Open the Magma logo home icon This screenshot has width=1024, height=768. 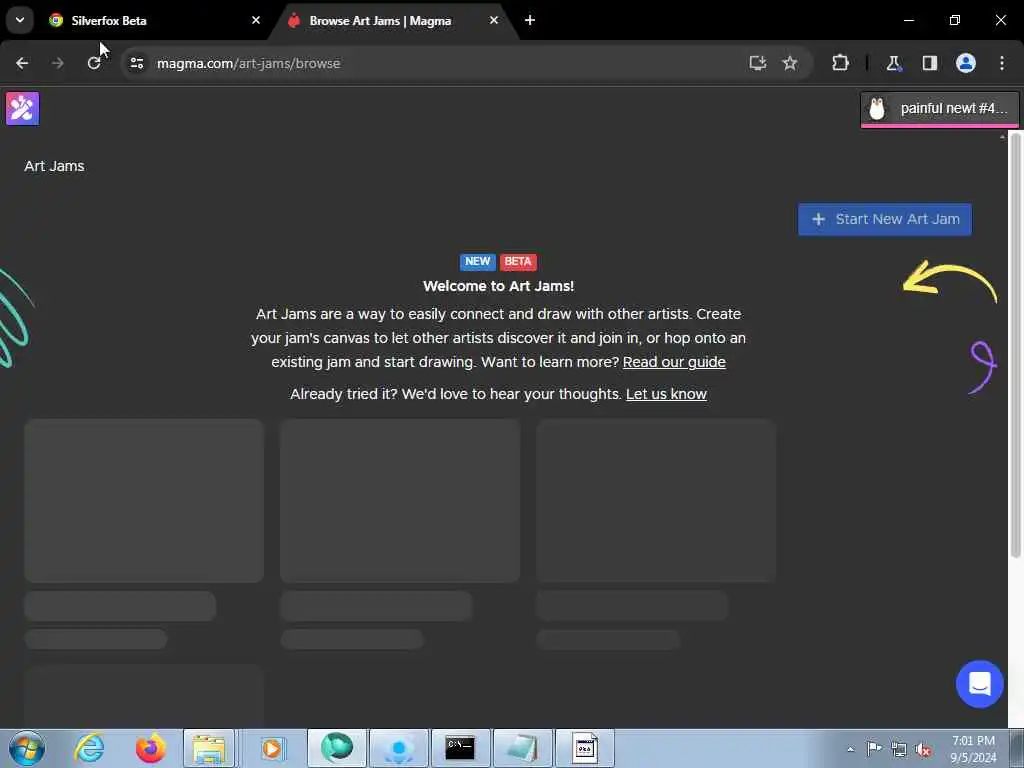click(x=23, y=108)
